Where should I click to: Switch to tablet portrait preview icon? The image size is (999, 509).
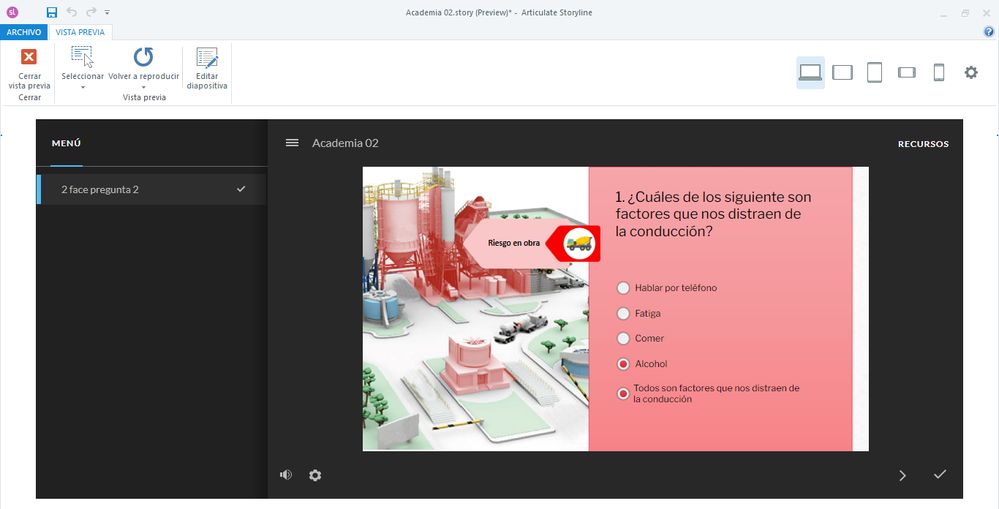[x=874, y=72]
